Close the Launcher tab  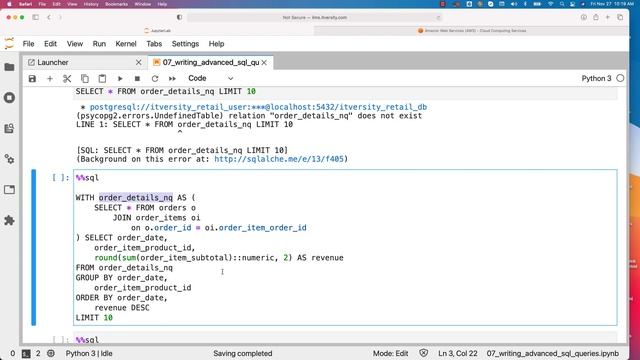[139, 62]
